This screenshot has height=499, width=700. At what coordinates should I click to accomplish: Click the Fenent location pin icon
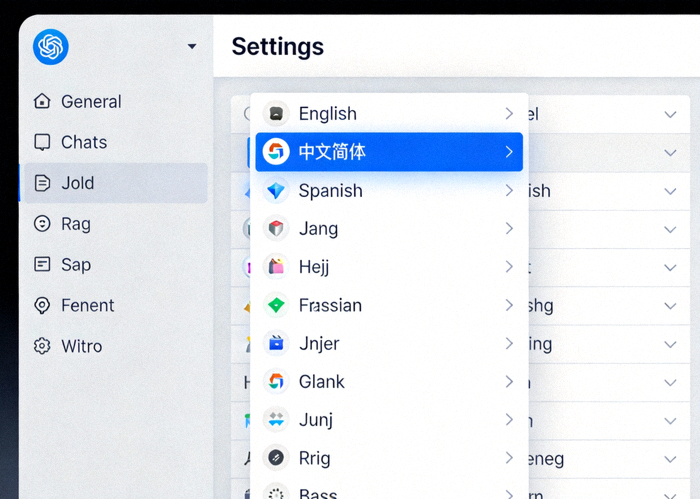click(42, 306)
